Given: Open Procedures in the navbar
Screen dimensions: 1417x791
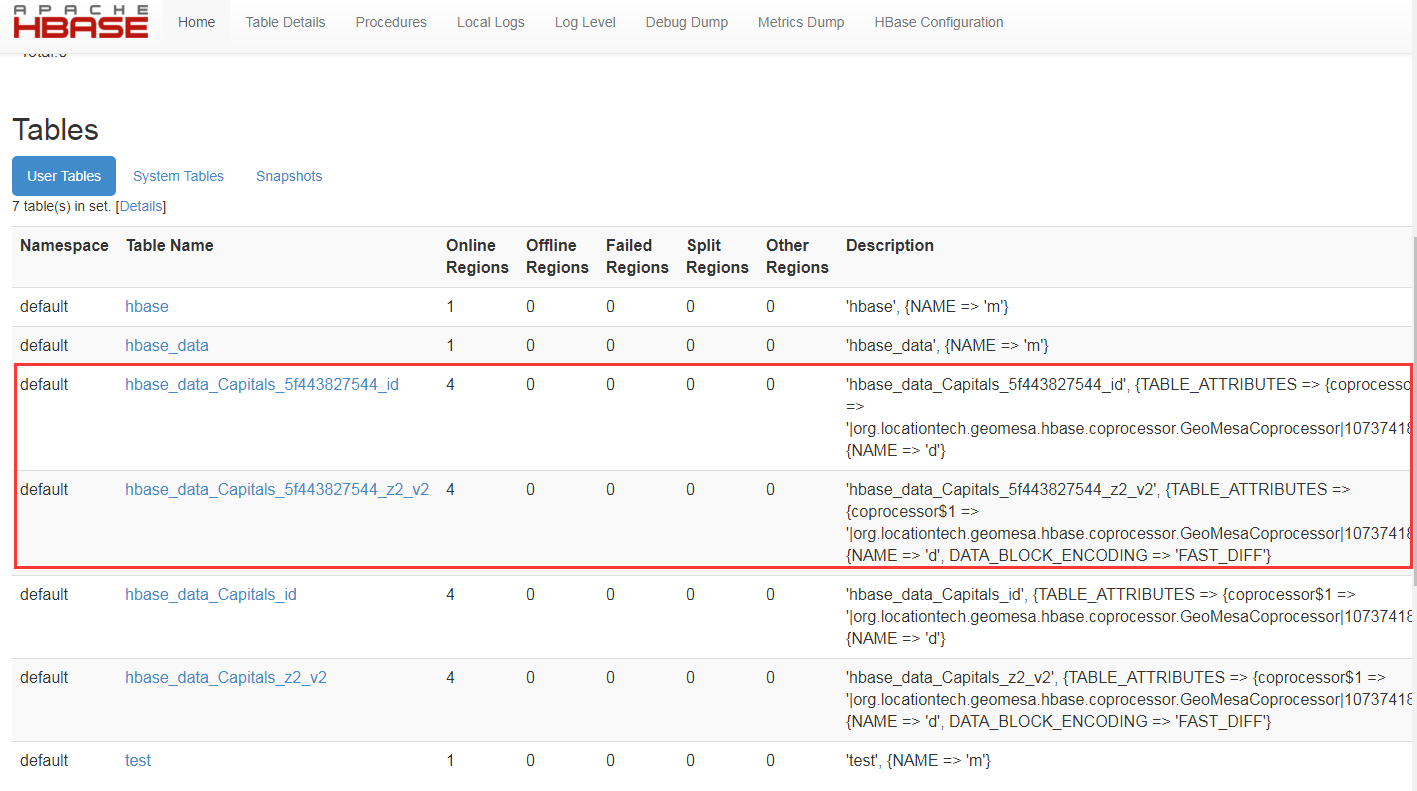Looking at the screenshot, I should [391, 22].
